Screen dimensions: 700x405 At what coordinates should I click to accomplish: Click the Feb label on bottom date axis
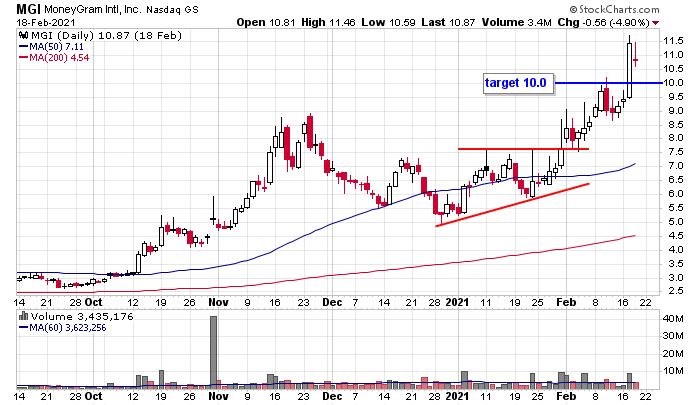[566, 396]
